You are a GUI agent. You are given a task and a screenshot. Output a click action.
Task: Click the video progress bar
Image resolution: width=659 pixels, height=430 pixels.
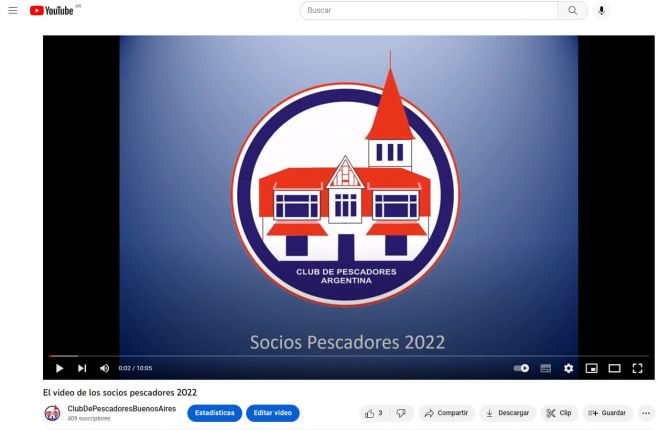tap(348, 356)
